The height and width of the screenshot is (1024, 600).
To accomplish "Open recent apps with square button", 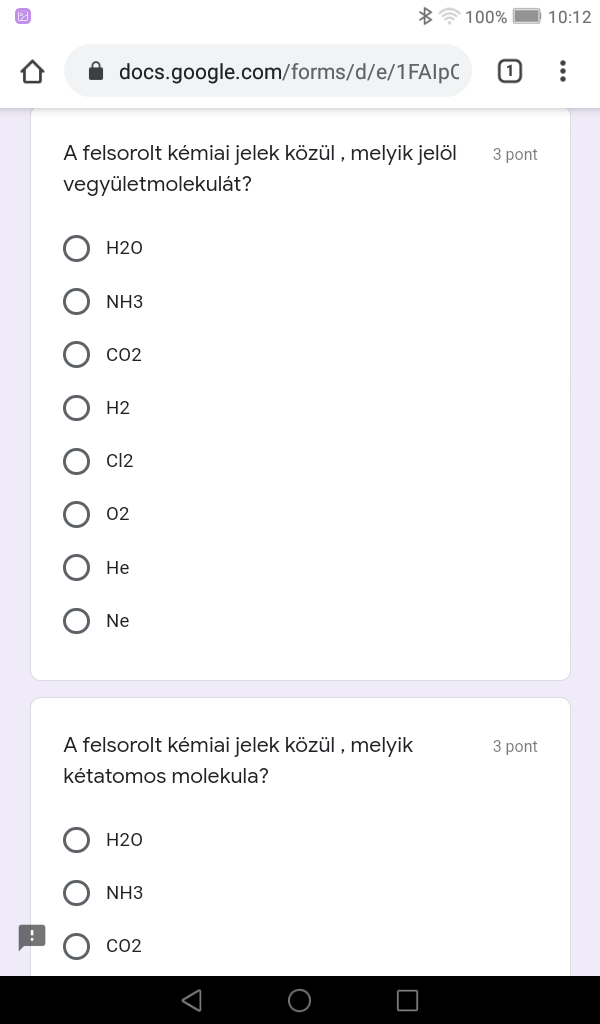I will coord(407,1000).
